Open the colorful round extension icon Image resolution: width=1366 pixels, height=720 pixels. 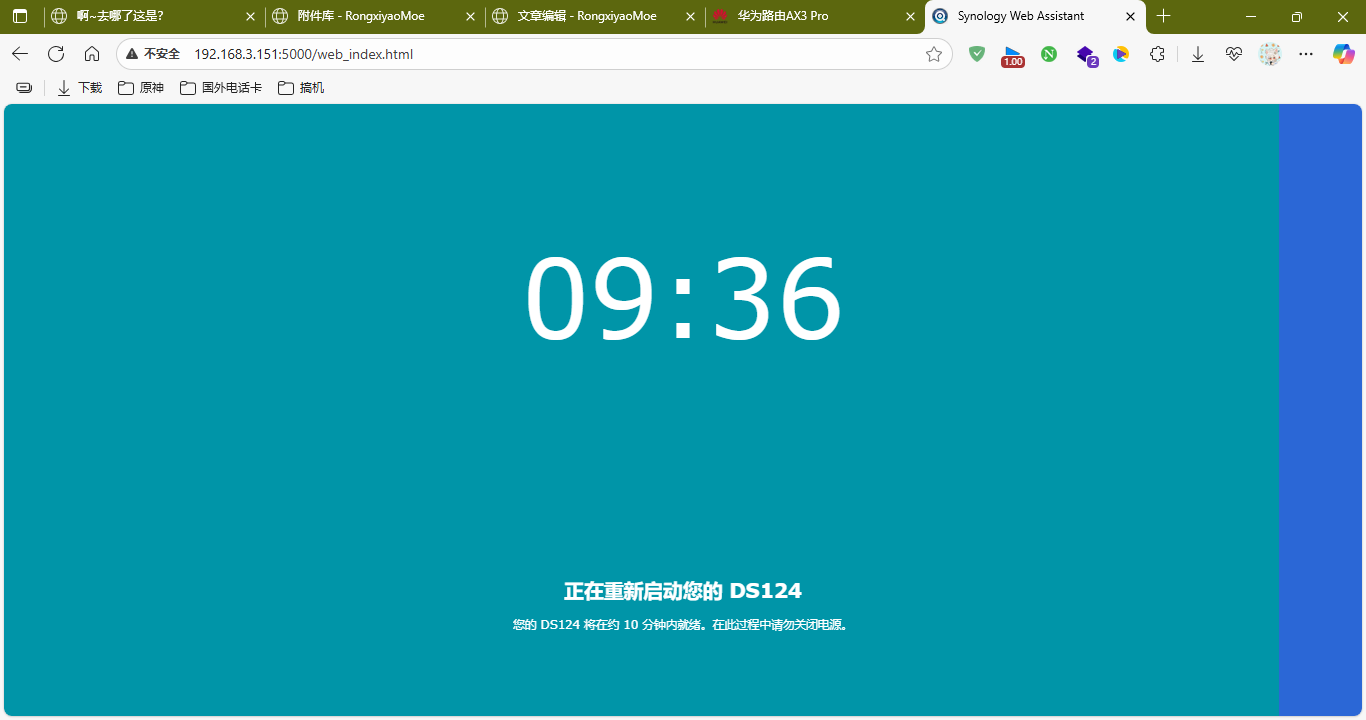coord(1121,54)
